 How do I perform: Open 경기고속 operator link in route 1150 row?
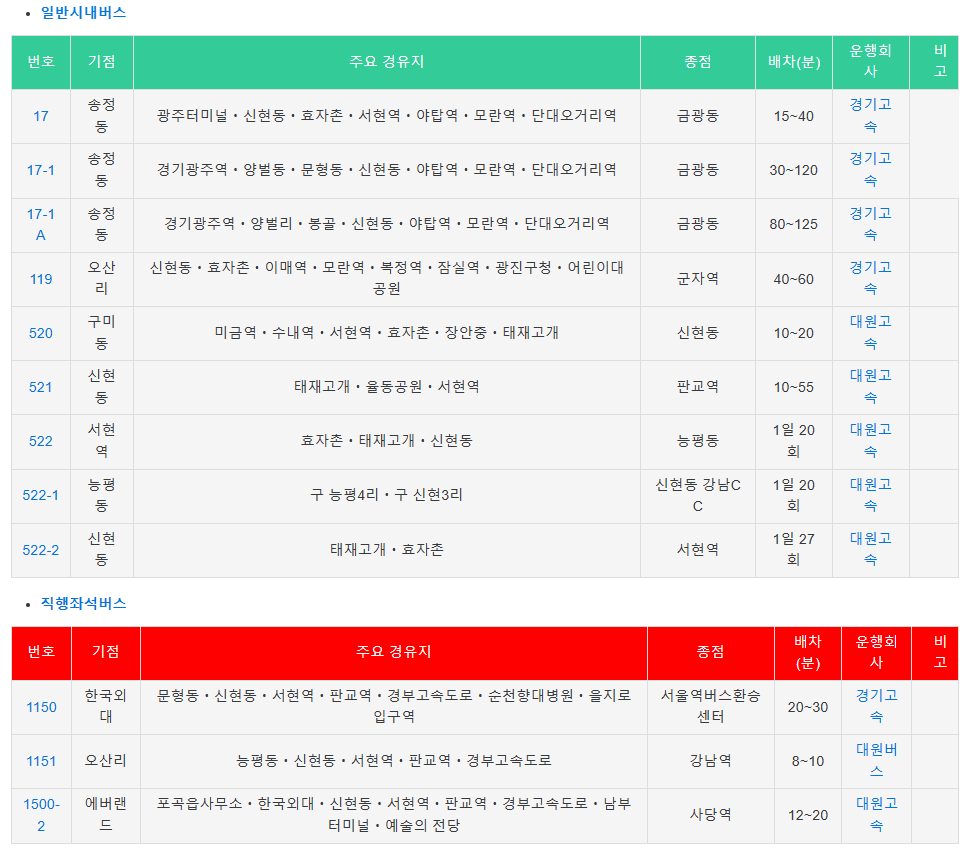tap(876, 706)
